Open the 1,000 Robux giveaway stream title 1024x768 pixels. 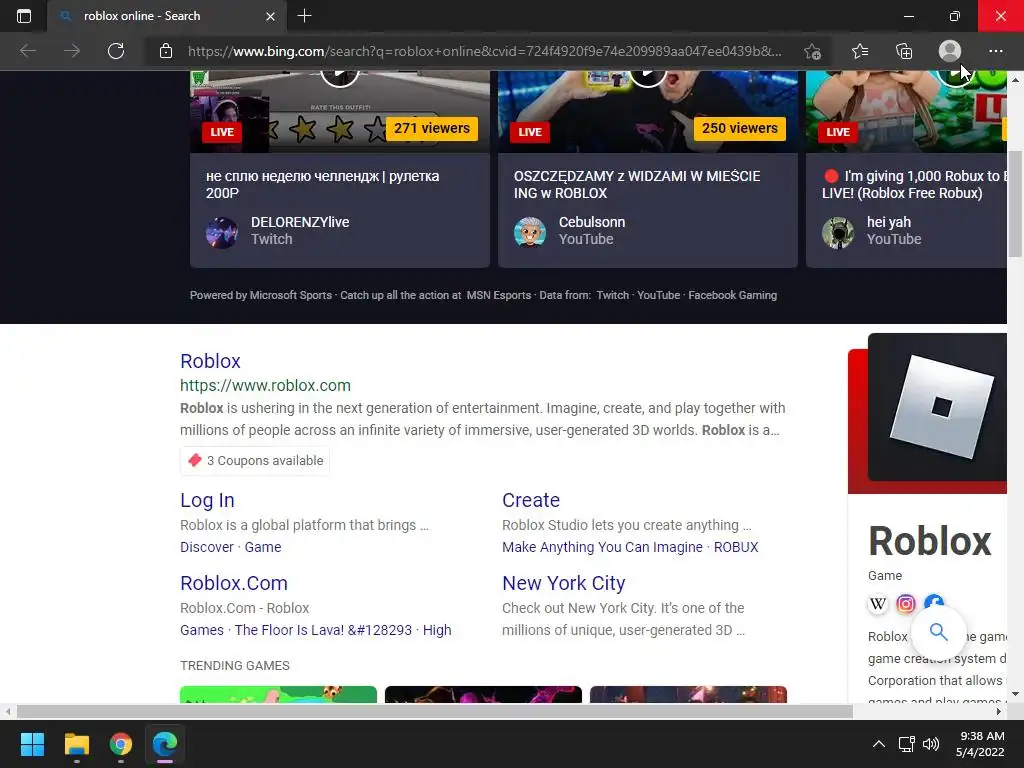[x=914, y=184]
